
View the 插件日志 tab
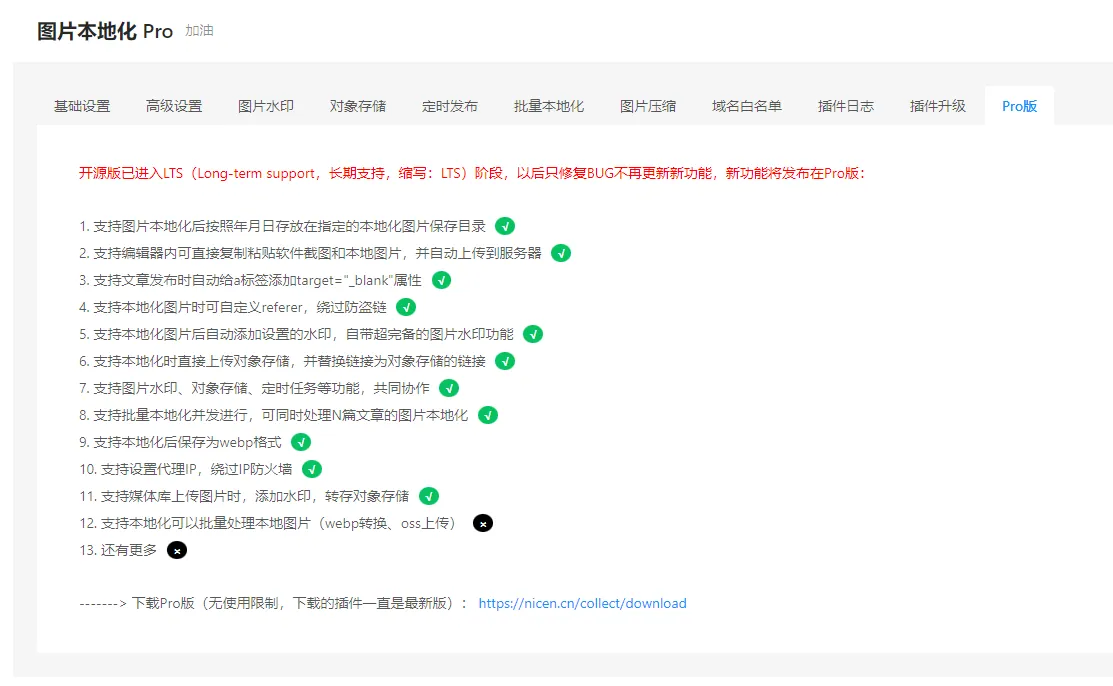click(846, 106)
